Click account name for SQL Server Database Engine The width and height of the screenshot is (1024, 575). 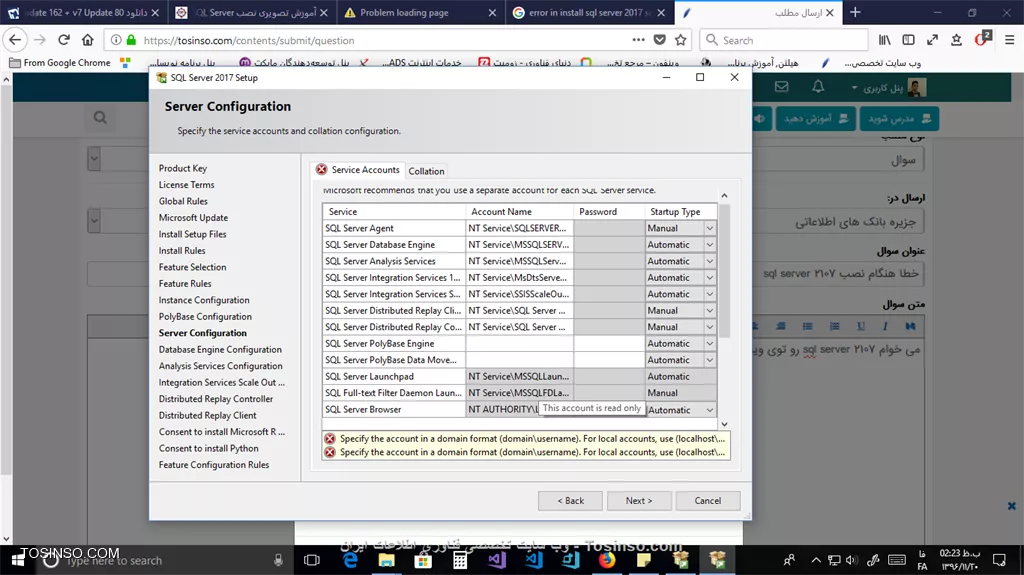pyautogui.click(x=519, y=244)
